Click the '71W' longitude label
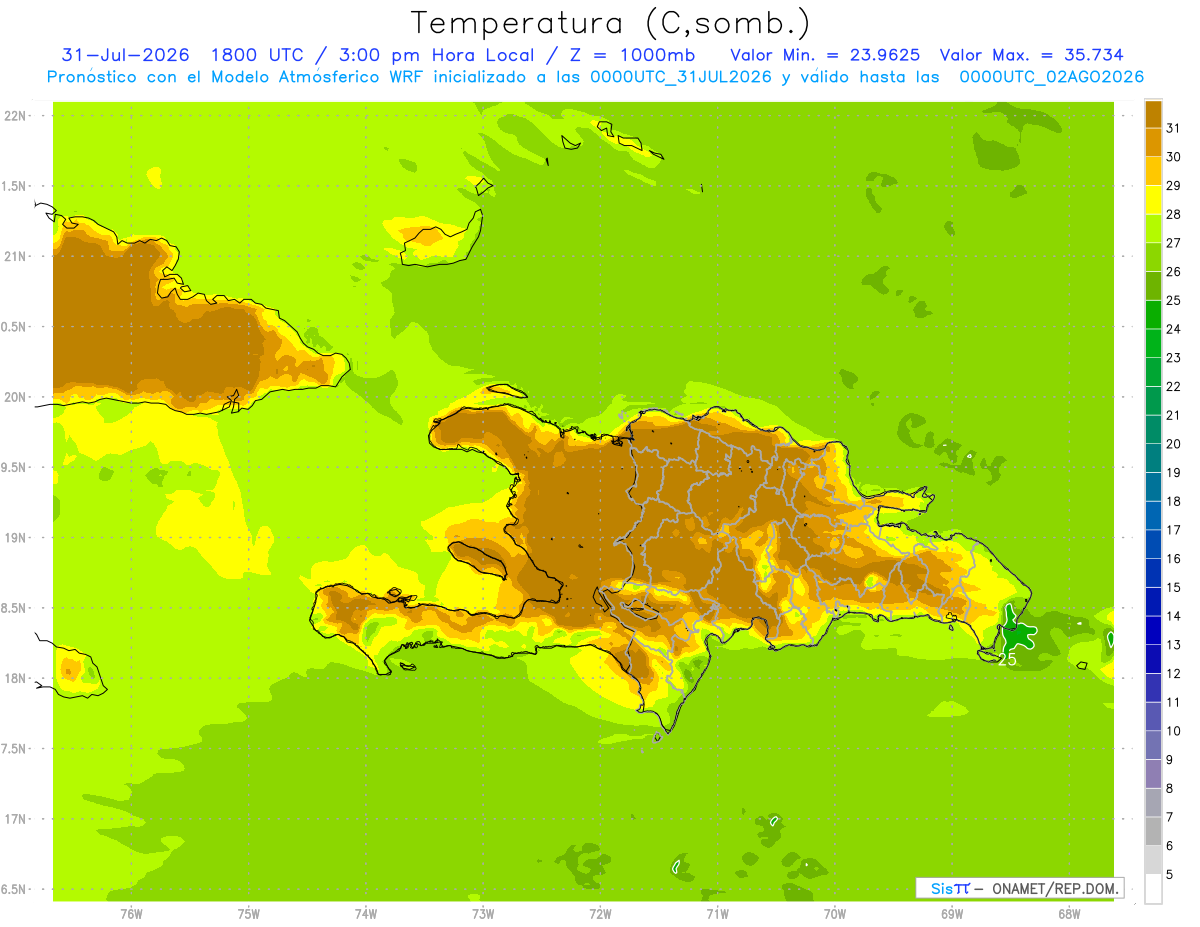Viewport: 1200px width, 927px height. click(x=717, y=914)
